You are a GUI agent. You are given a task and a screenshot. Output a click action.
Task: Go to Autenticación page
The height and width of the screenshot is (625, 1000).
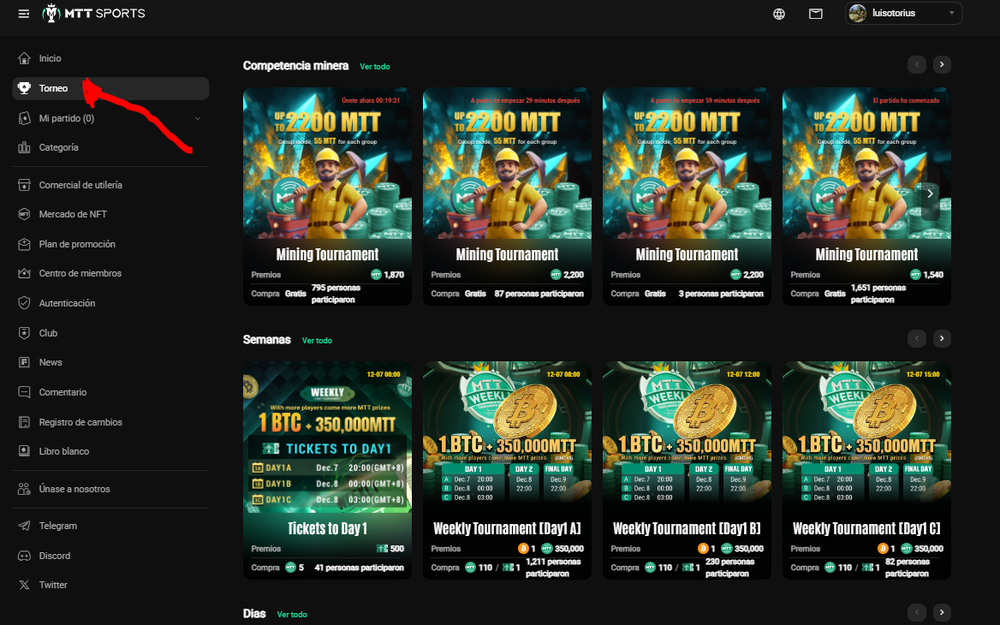click(67, 303)
